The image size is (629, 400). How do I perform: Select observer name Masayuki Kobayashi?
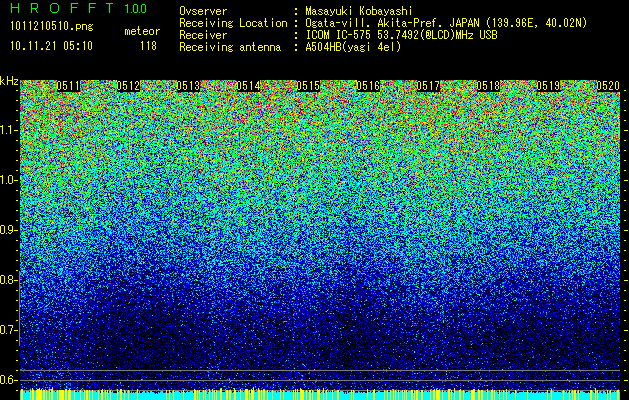[x=359, y=11]
